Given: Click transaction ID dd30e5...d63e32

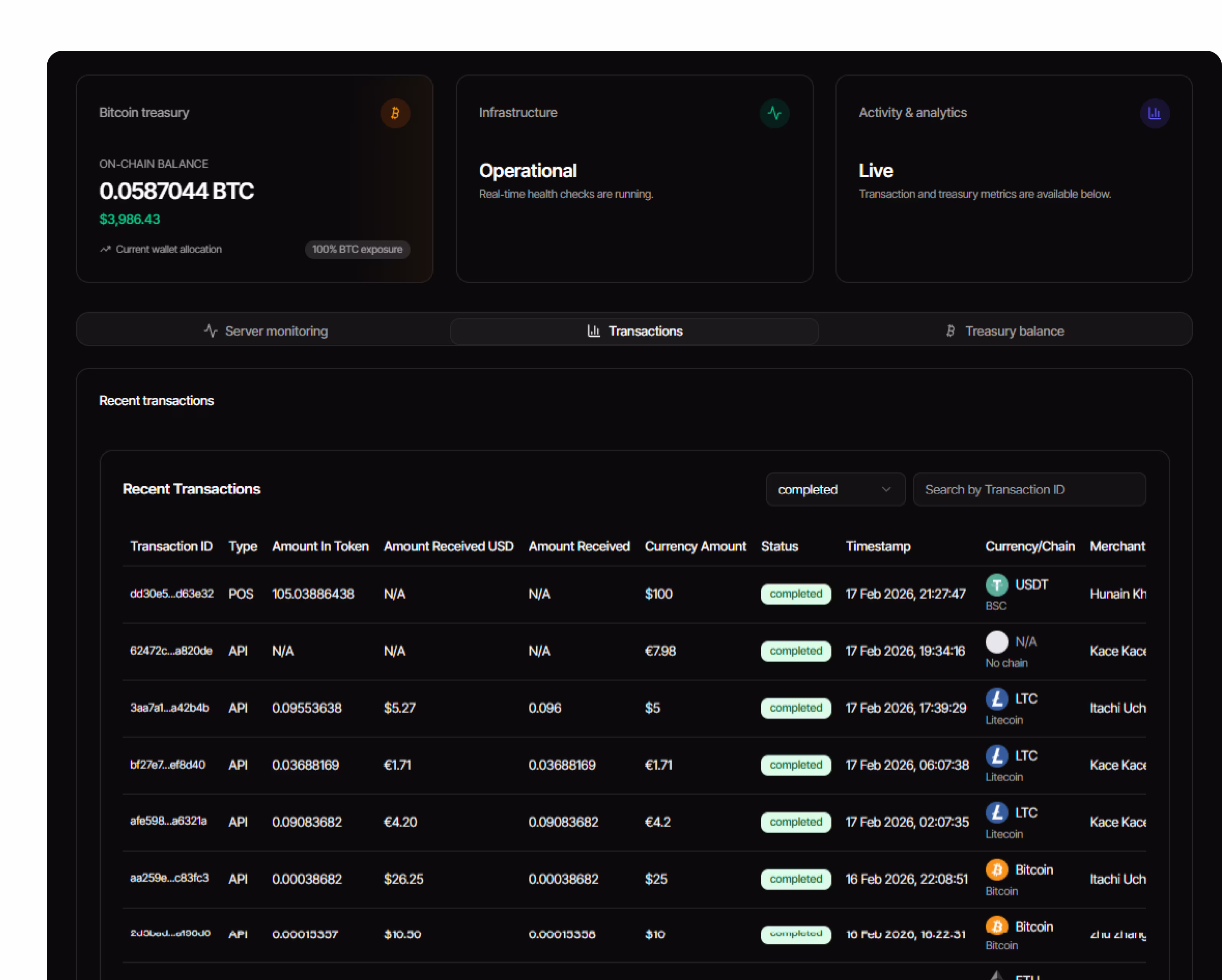Looking at the screenshot, I should pyautogui.click(x=172, y=594).
